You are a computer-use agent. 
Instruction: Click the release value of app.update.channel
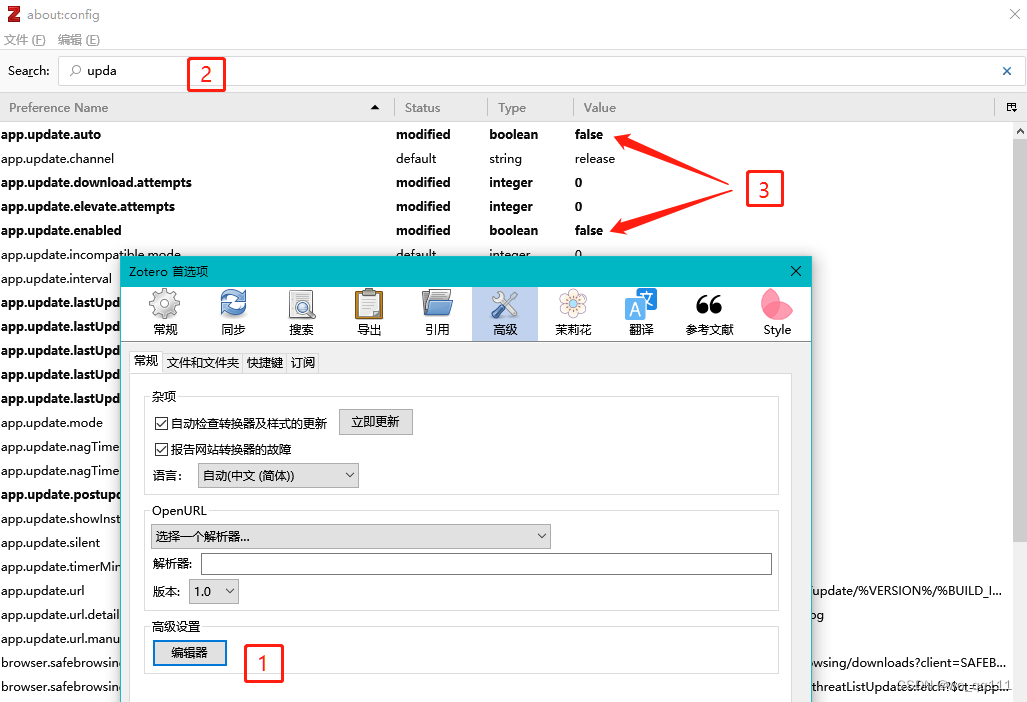(595, 158)
